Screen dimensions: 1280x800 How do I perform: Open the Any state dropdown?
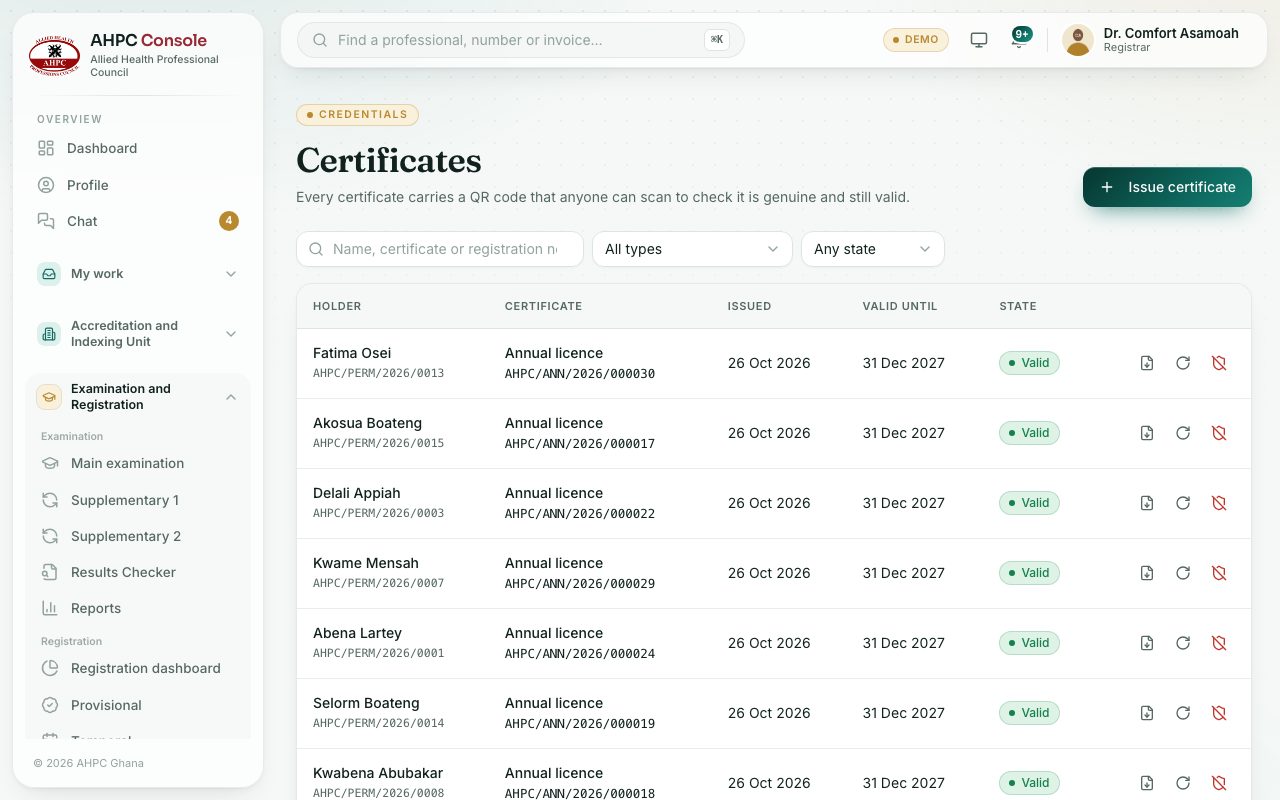(x=872, y=249)
